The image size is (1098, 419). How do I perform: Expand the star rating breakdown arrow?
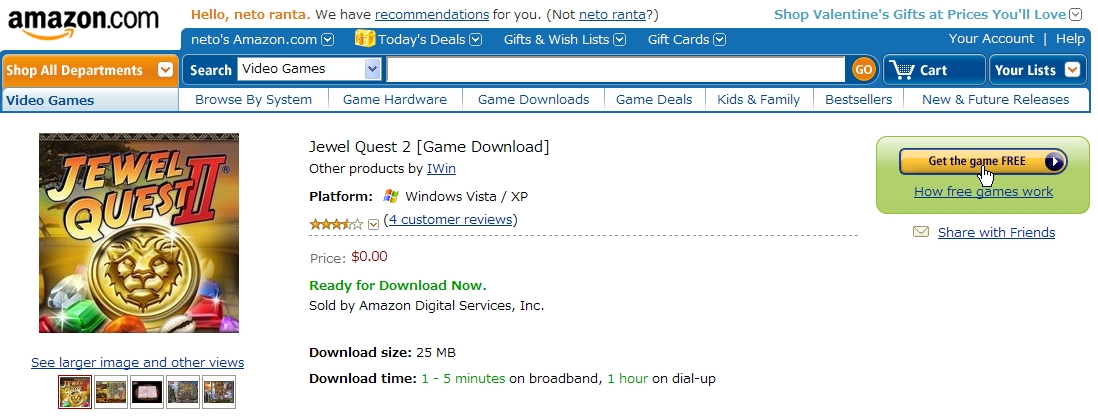tap(373, 224)
